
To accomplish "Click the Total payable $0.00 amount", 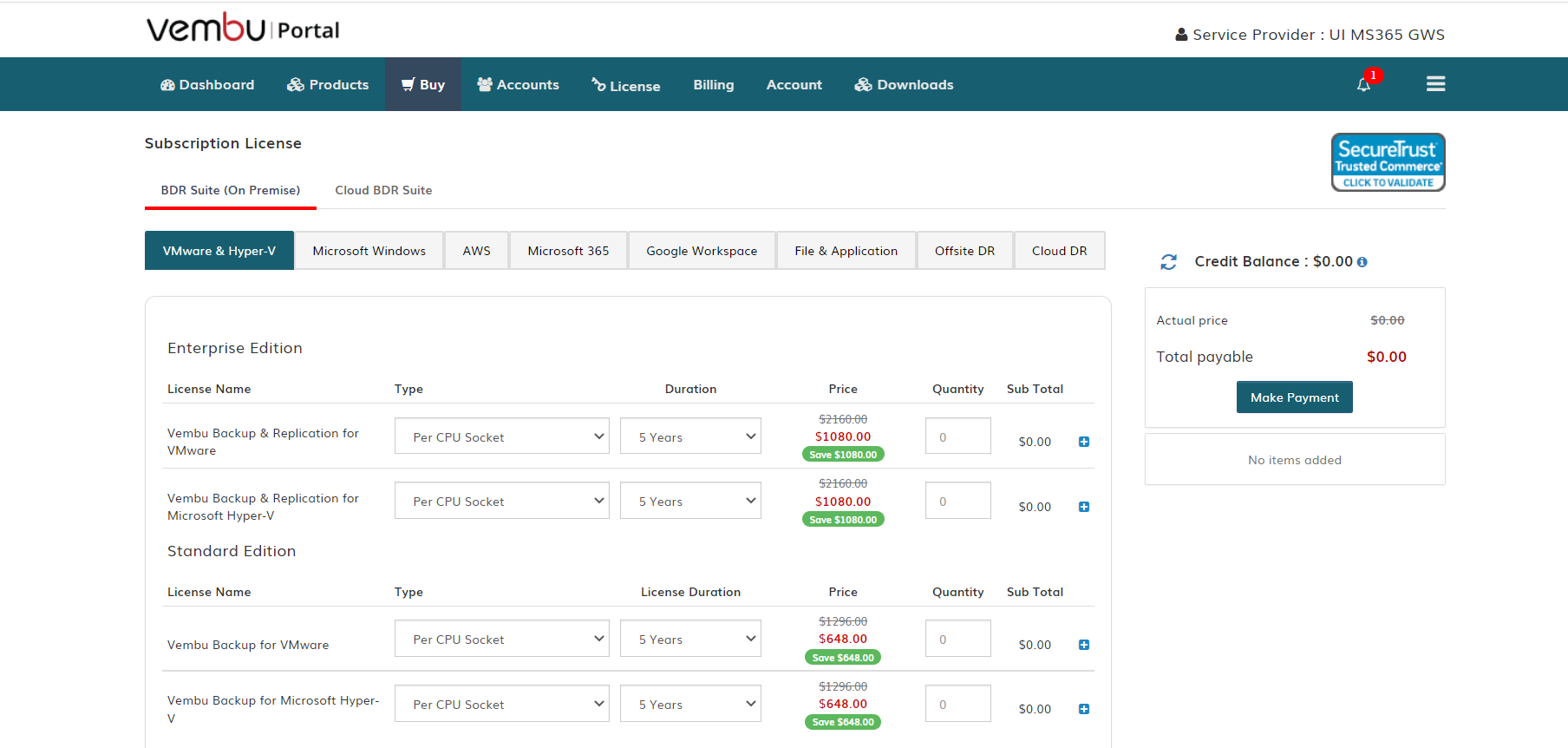I will pos(1387,357).
